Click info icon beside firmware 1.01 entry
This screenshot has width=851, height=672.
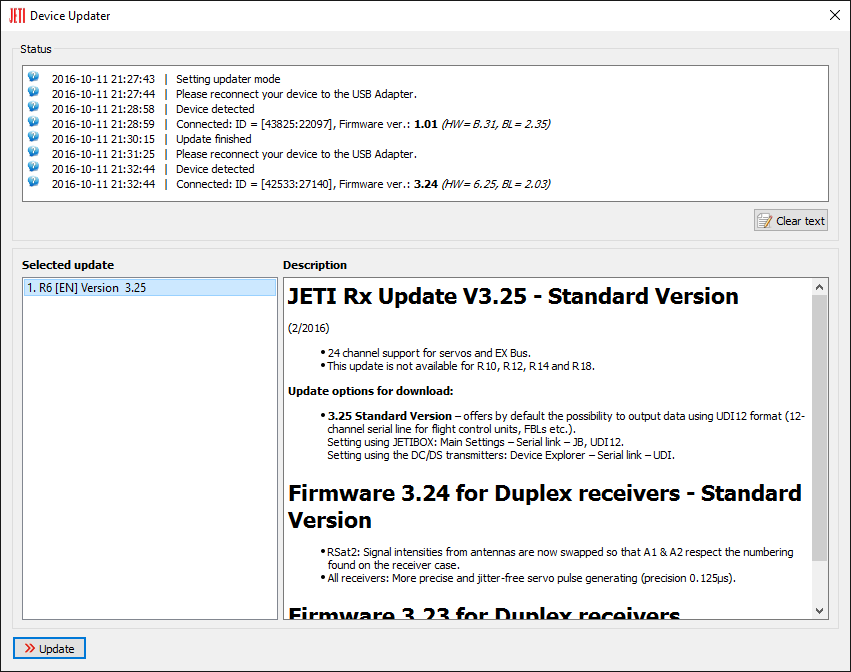click(x=34, y=122)
